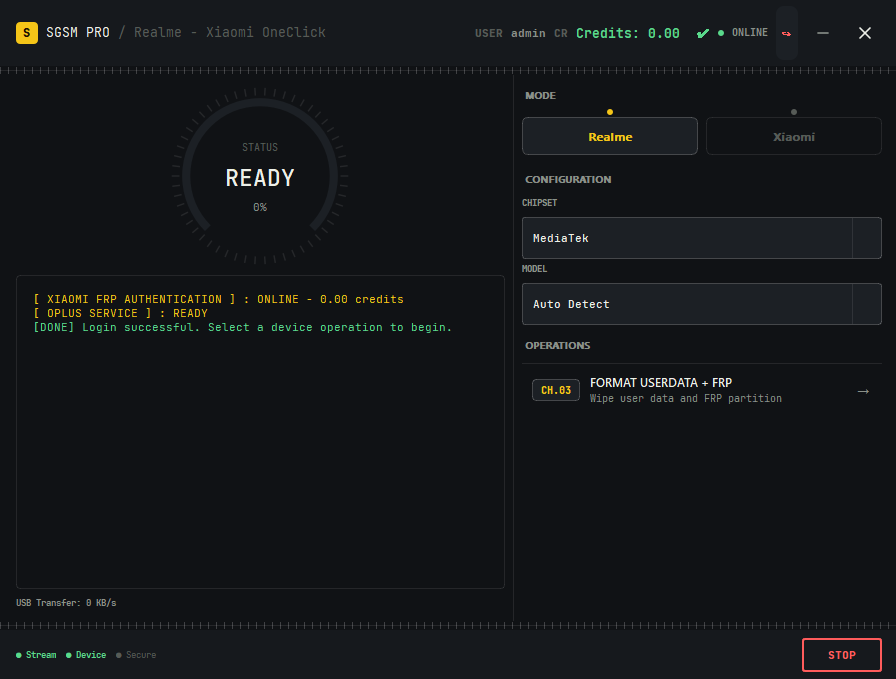Click the Stream status indicator
This screenshot has width=896, height=679.
[x=36, y=655]
